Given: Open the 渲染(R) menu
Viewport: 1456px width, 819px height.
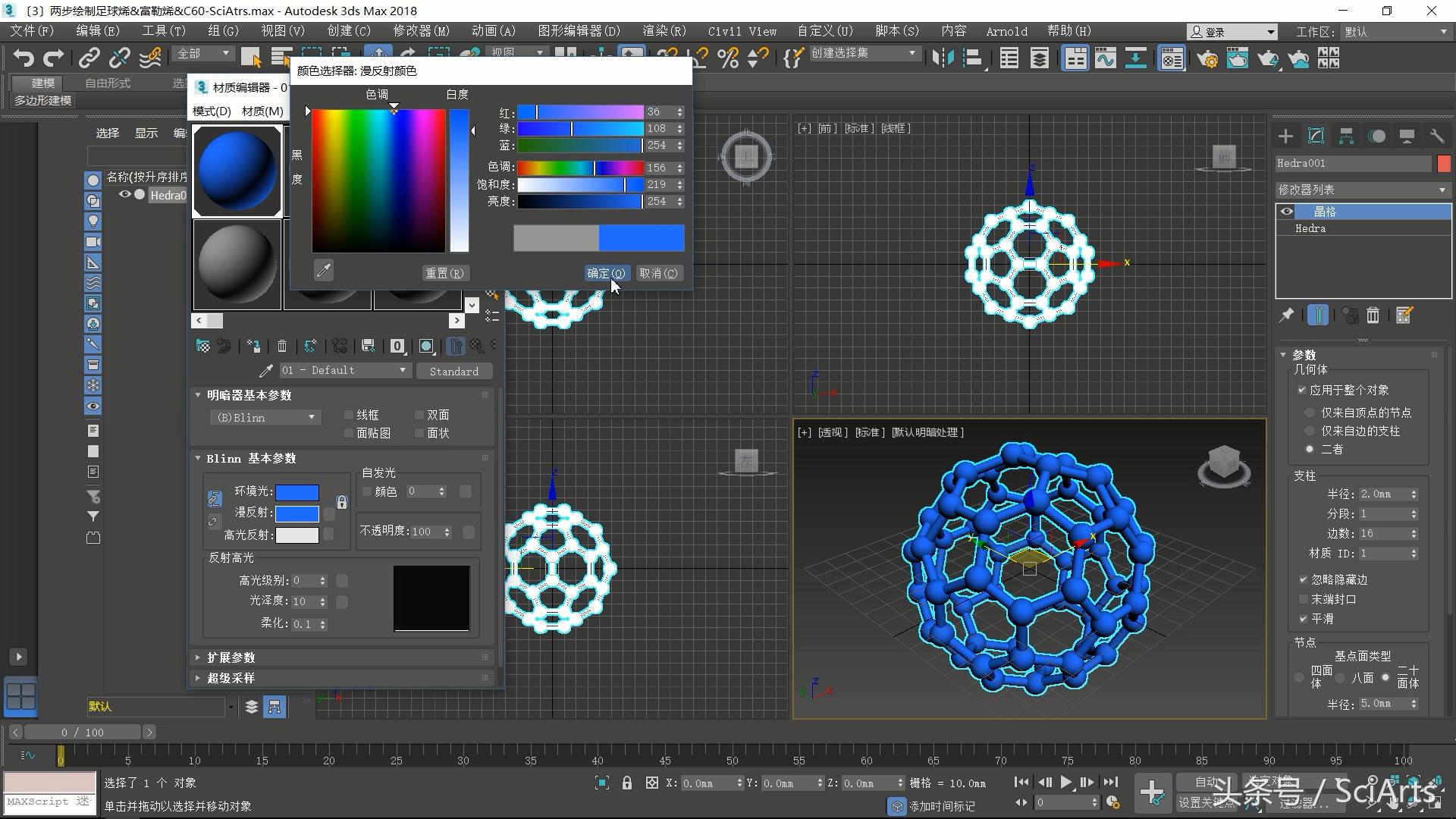Looking at the screenshot, I should 663,31.
